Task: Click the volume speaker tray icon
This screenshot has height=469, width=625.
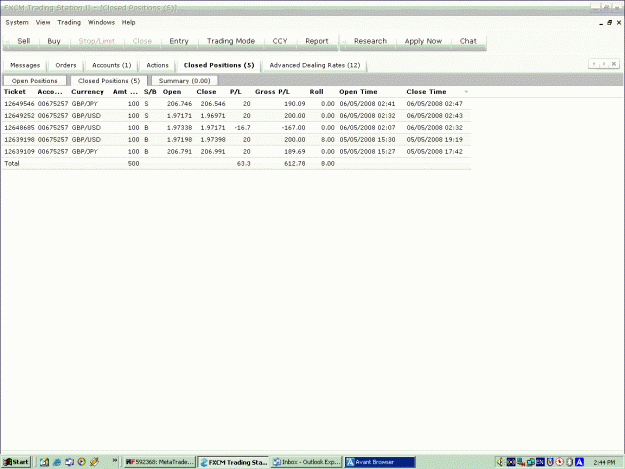Action: coord(500,462)
